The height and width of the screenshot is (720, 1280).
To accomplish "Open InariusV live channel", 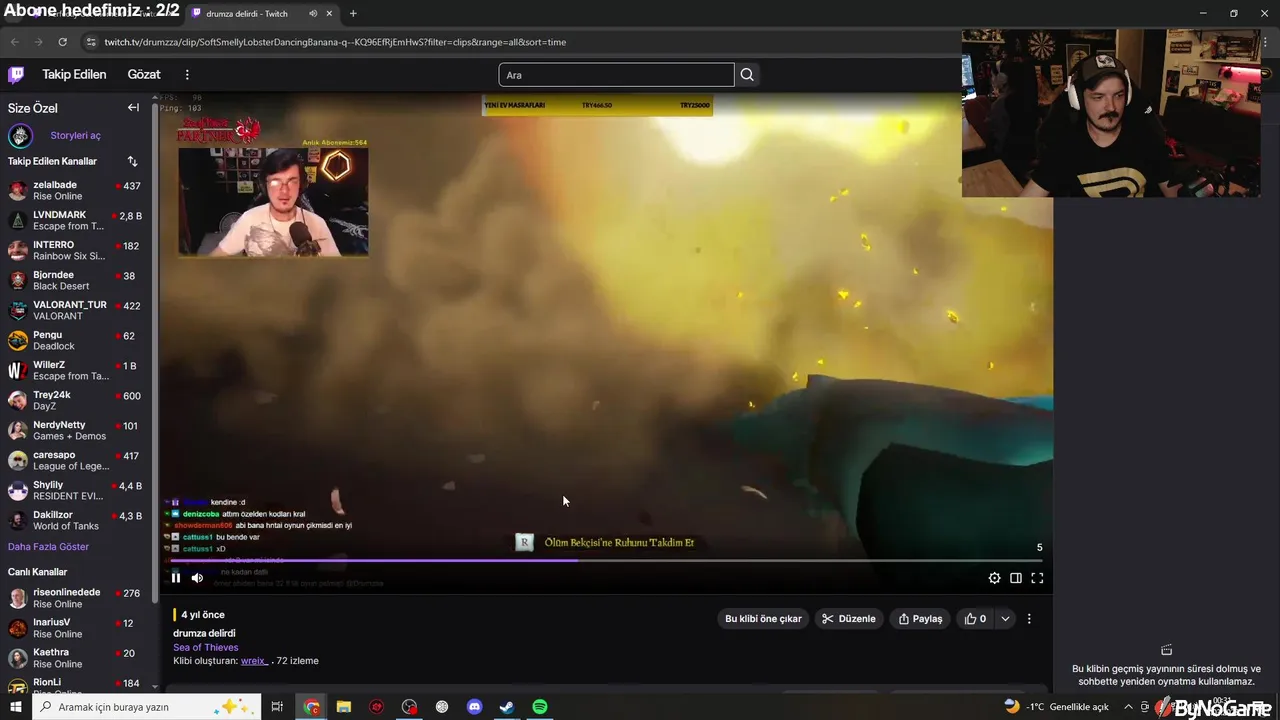I will pyautogui.click(x=75, y=628).
